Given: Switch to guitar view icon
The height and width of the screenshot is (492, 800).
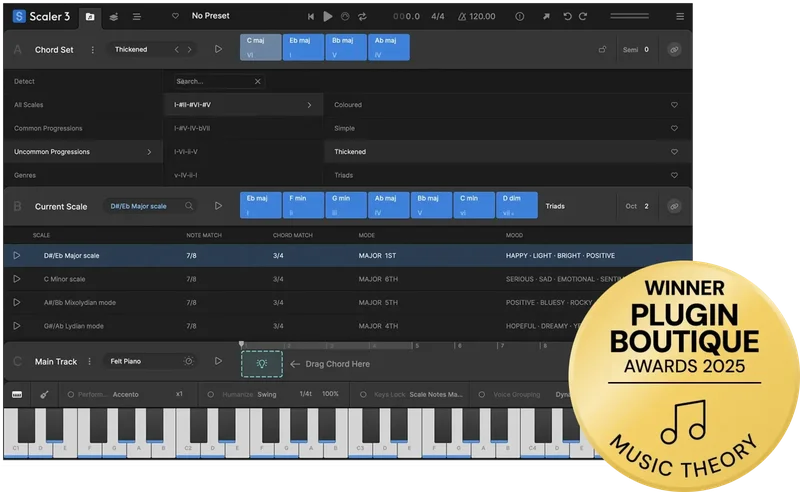Looking at the screenshot, I should pyautogui.click(x=44, y=395).
